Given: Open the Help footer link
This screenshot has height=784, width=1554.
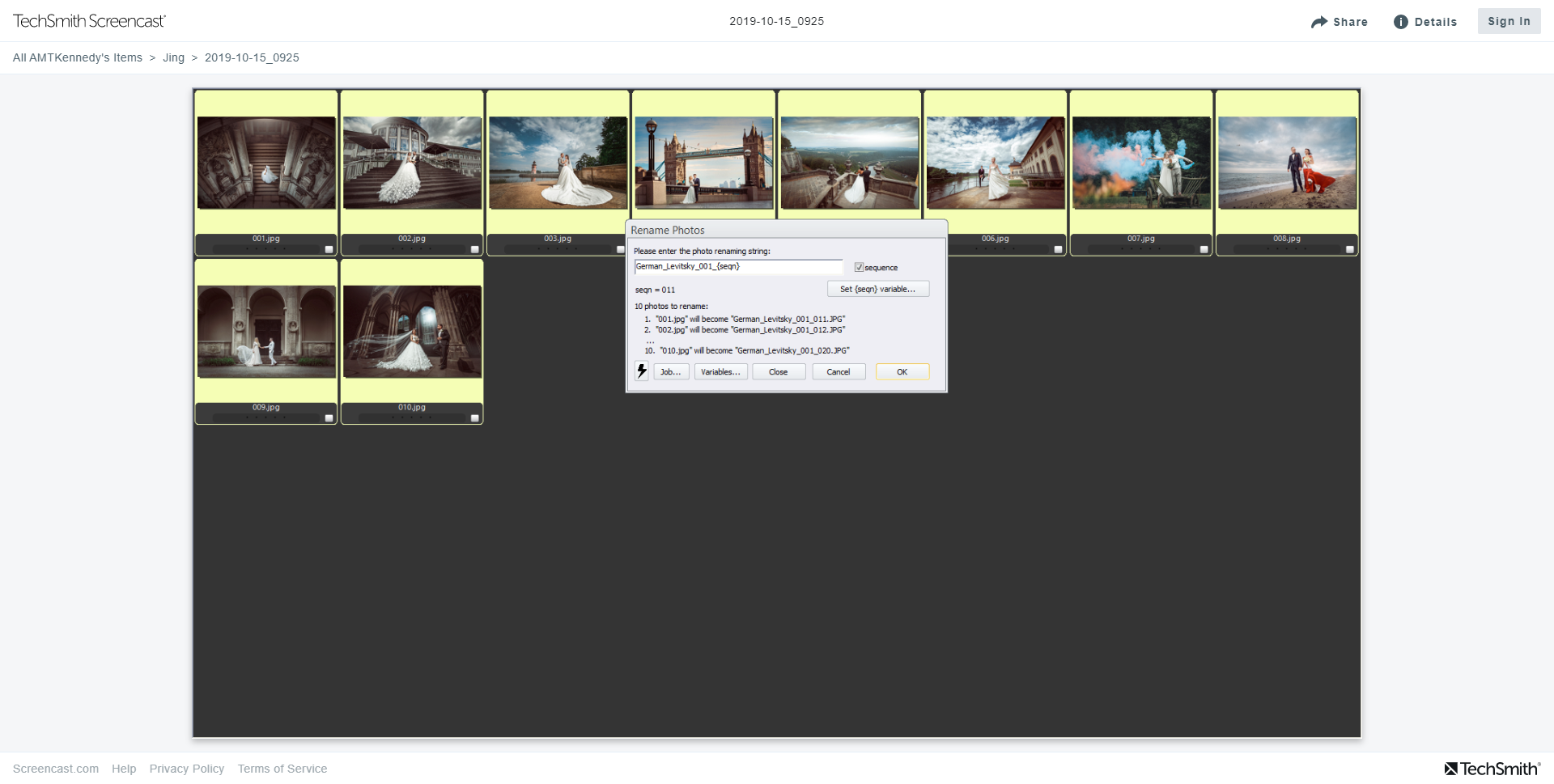Looking at the screenshot, I should click(124, 769).
